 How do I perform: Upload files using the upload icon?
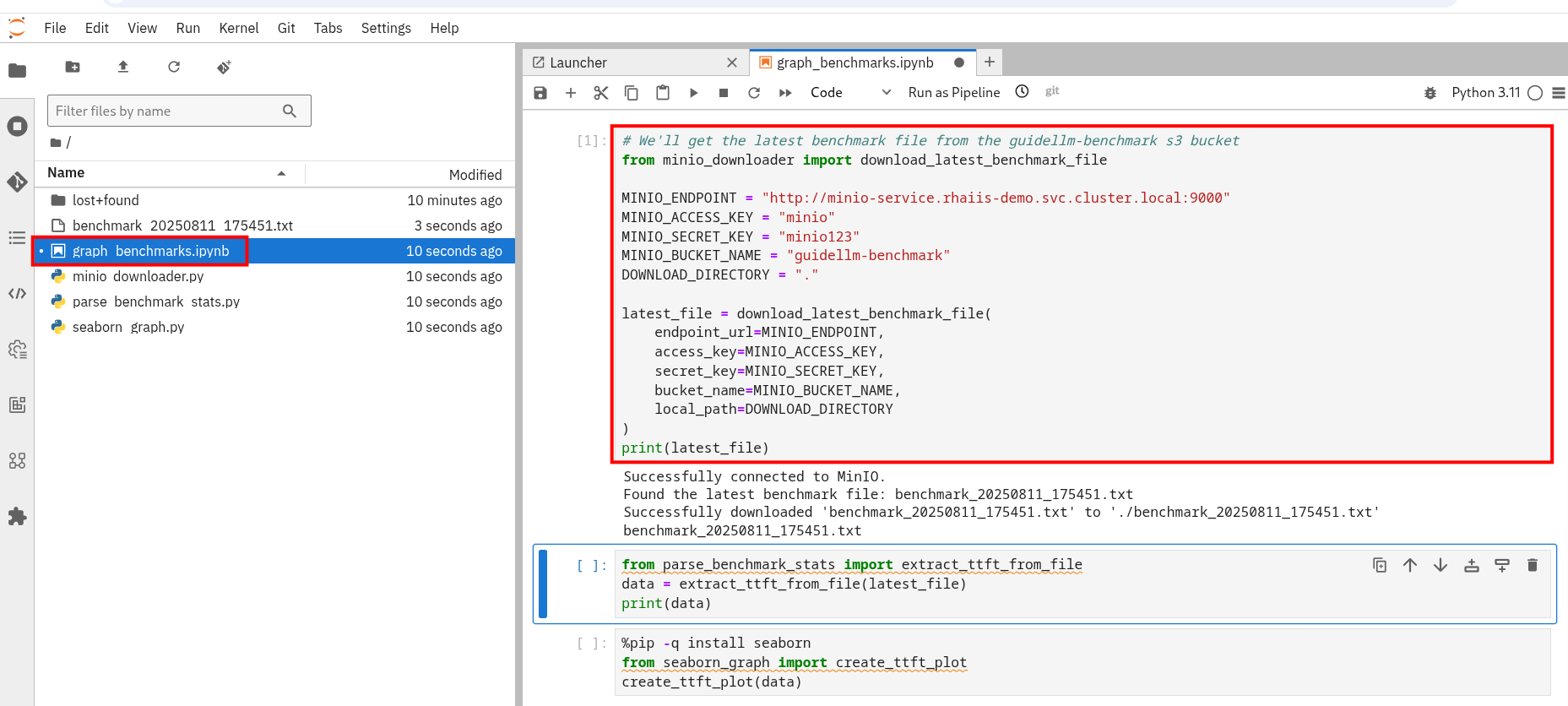click(123, 67)
